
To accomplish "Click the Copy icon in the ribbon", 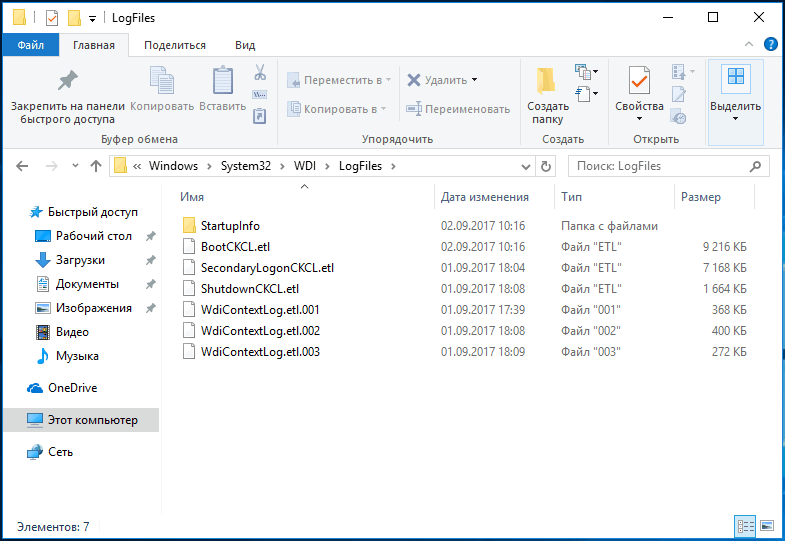I will point(162,80).
